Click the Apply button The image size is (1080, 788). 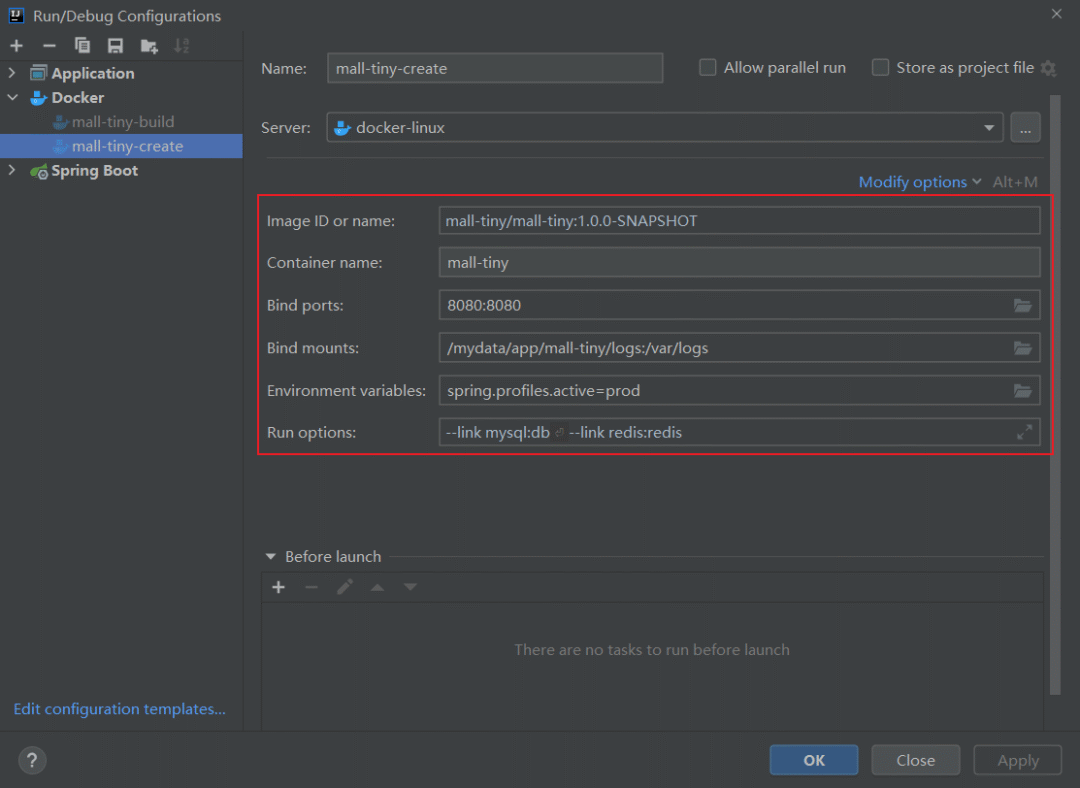click(1017, 760)
